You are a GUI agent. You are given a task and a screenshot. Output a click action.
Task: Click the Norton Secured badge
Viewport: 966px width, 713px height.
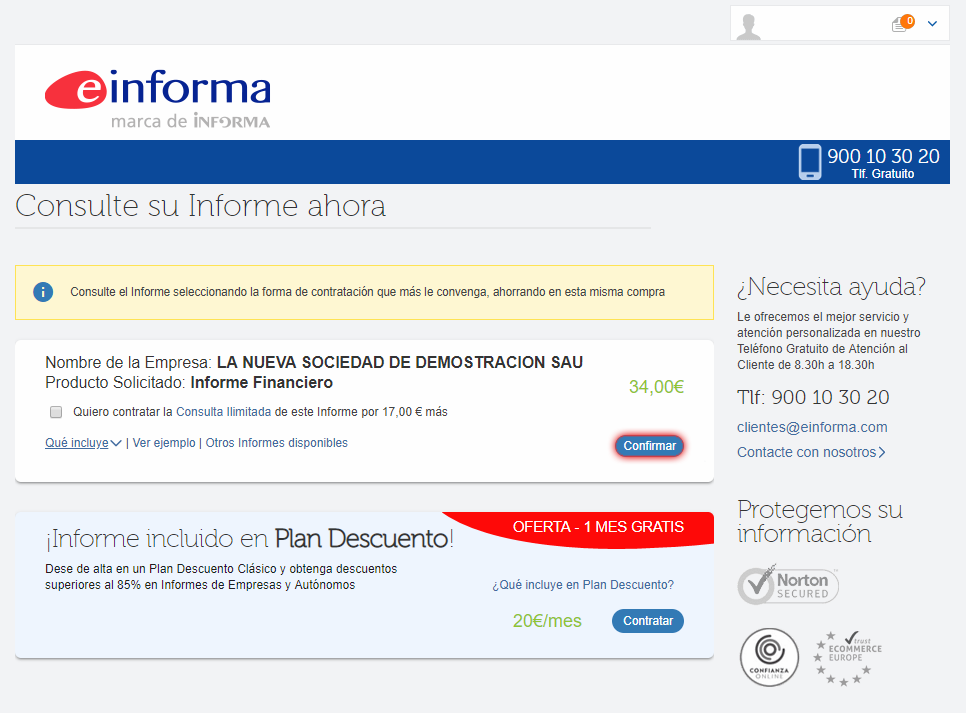click(x=788, y=585)
